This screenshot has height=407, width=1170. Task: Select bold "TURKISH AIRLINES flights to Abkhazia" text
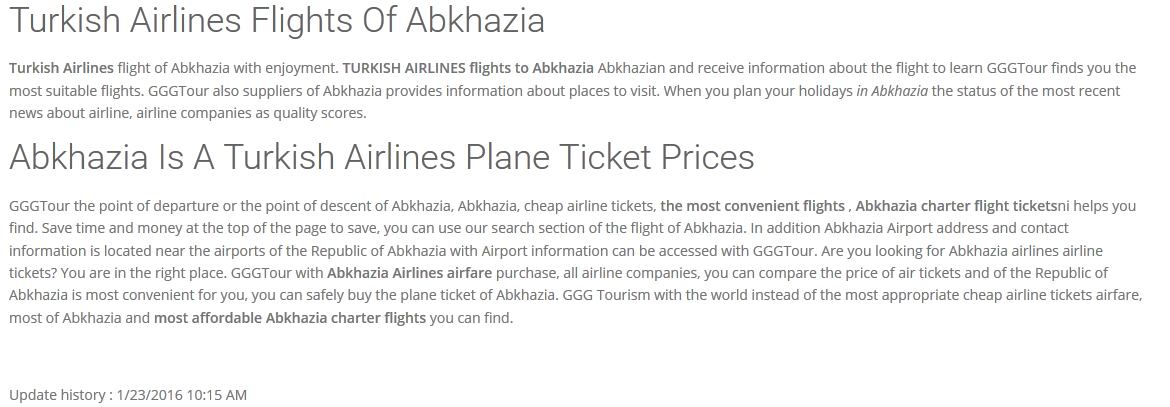pyautogui.click(x=468, y=68)
